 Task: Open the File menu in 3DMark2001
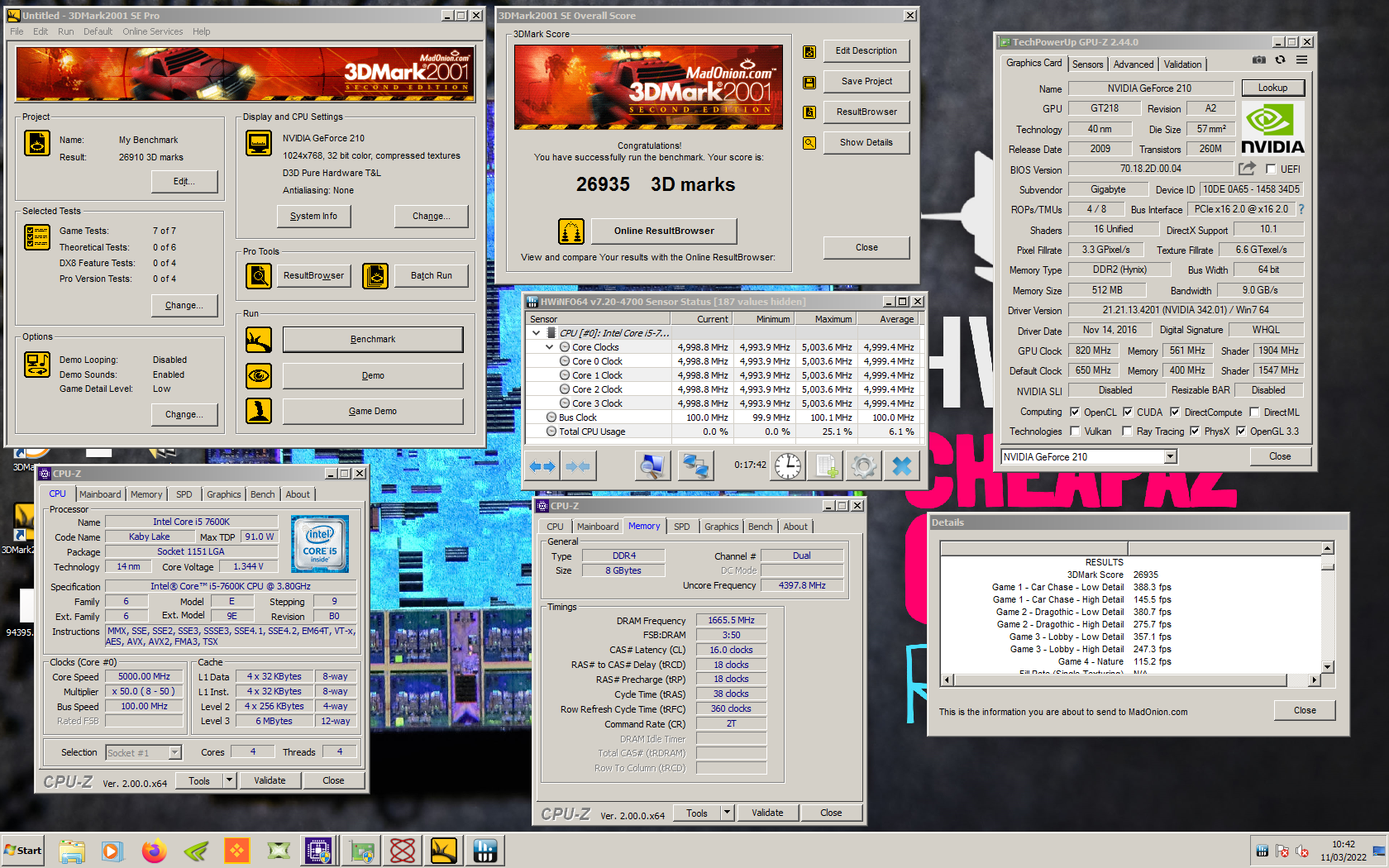[x=17, y=31]
